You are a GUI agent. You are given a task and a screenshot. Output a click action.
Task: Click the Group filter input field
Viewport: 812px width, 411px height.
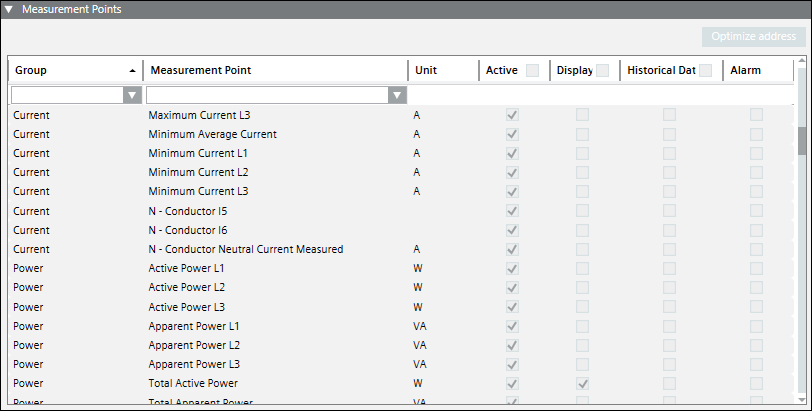(x=66, y=95)
